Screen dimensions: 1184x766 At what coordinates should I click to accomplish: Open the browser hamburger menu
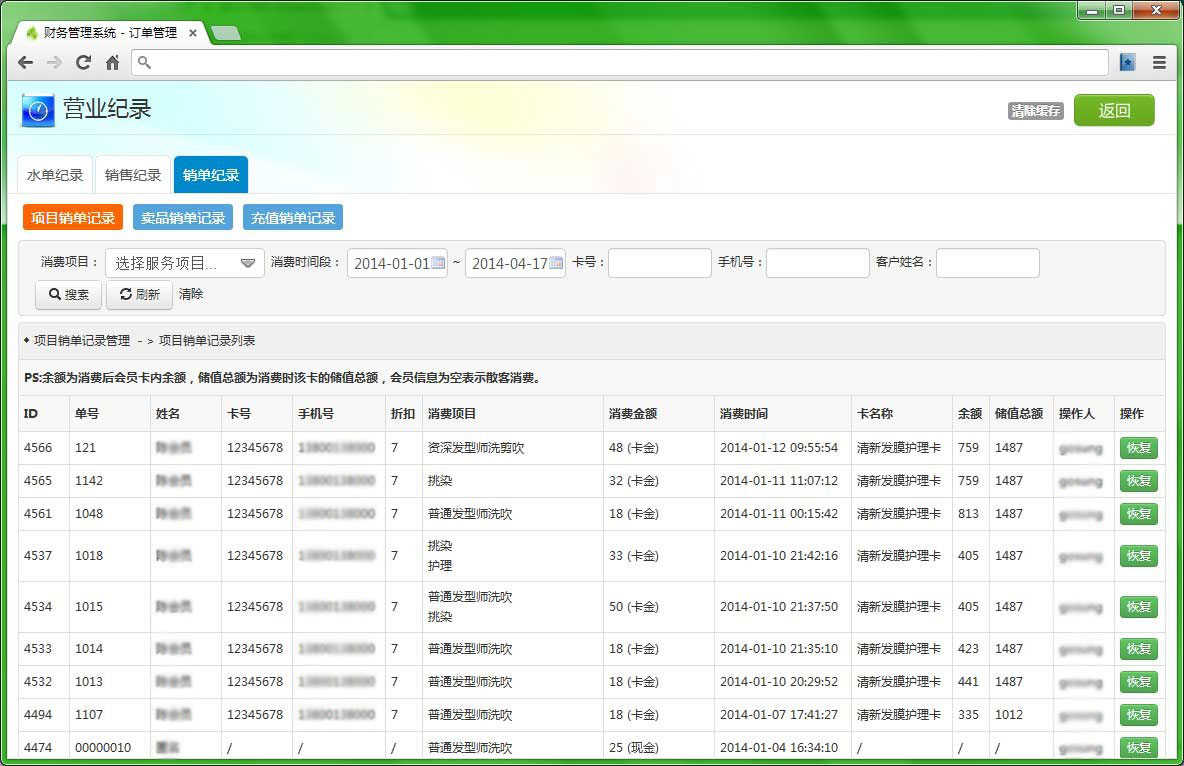[1159, 63]
